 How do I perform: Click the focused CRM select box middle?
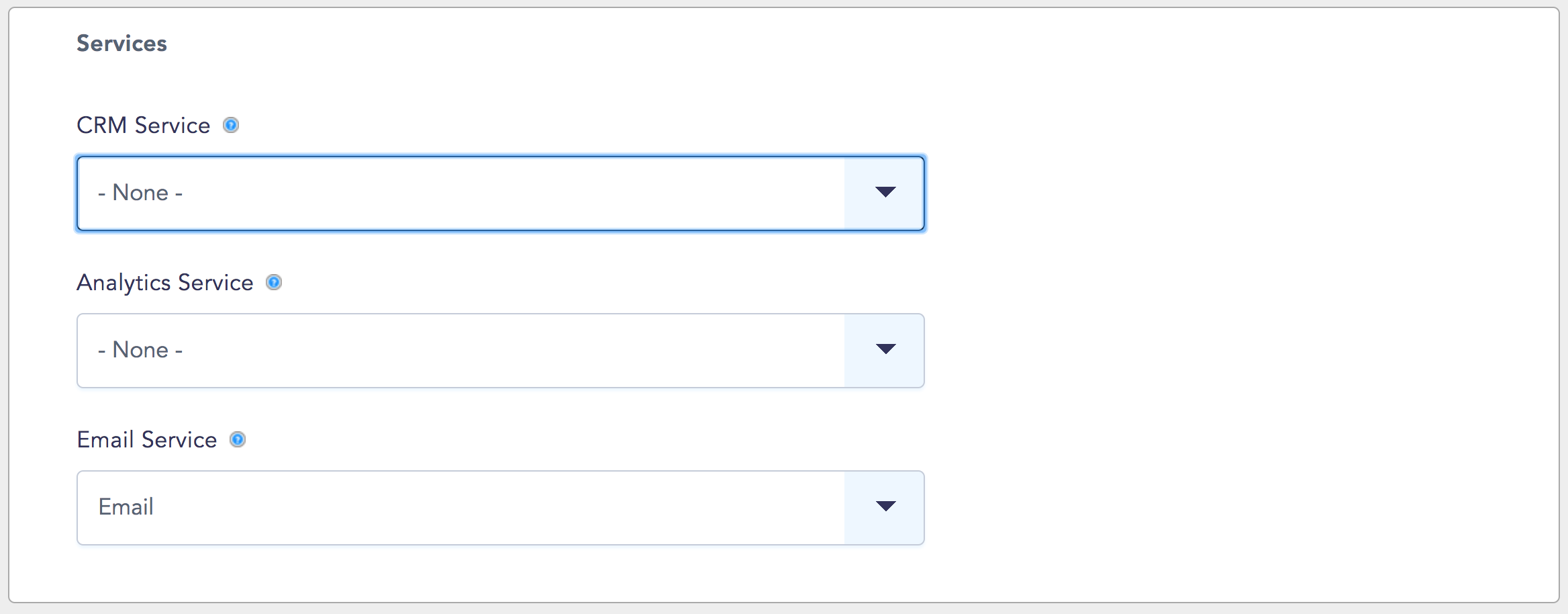coord(501,193)
